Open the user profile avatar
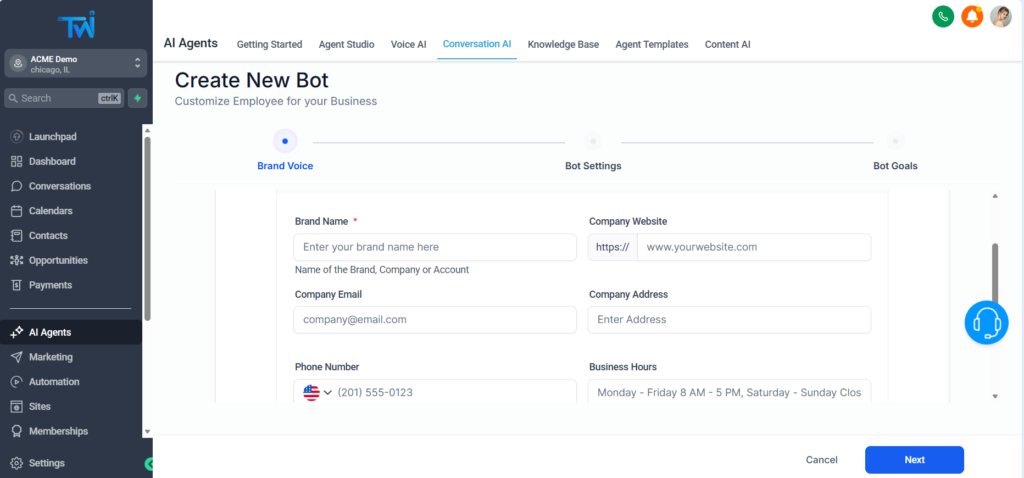Screen dimensions: 1024x478 [1000, 16]
